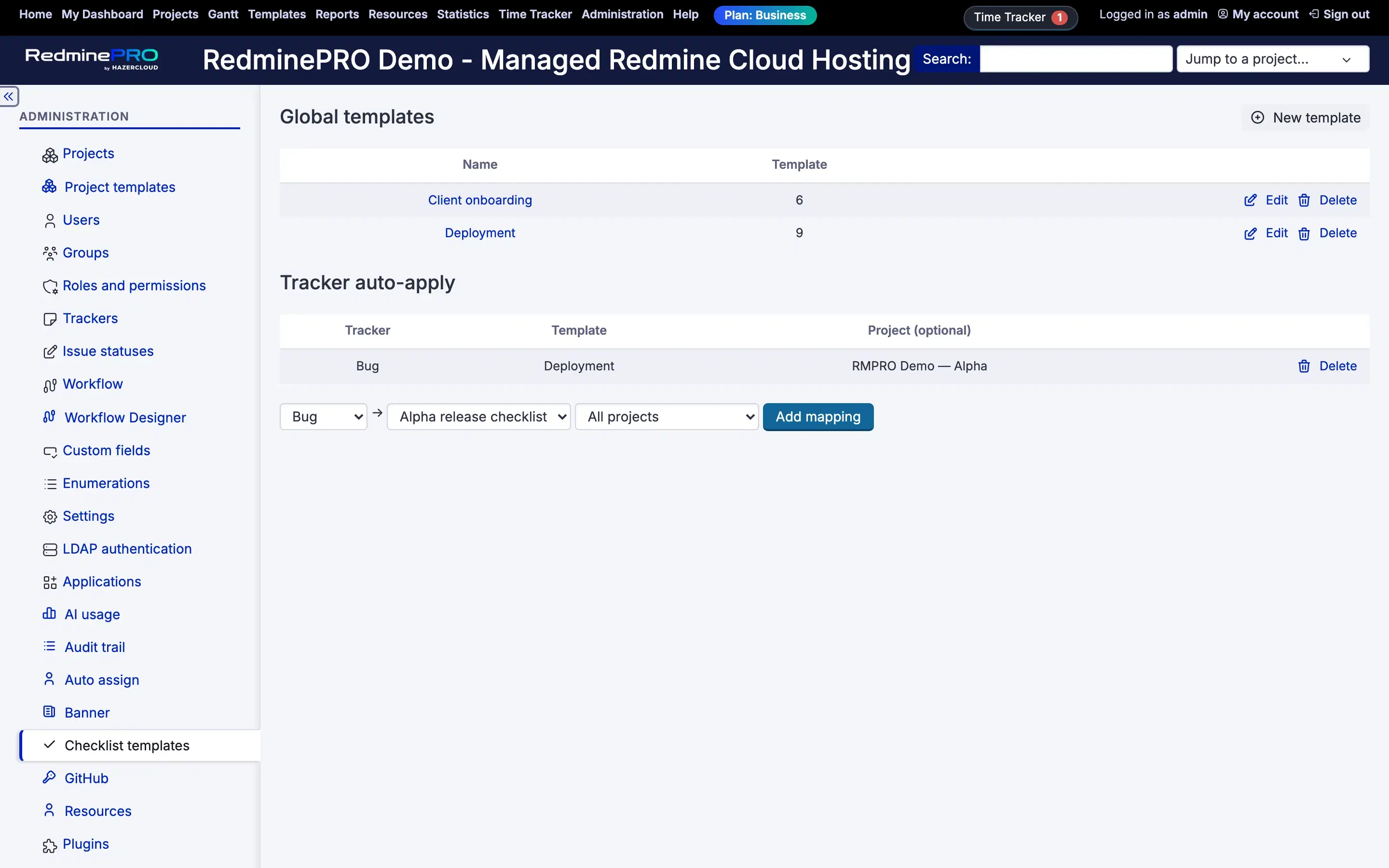Open Custom fields in sidebar
Image resolution: width=1389 pixels, height=868 pixels.
pyautogui.click(x=106, y=451)
